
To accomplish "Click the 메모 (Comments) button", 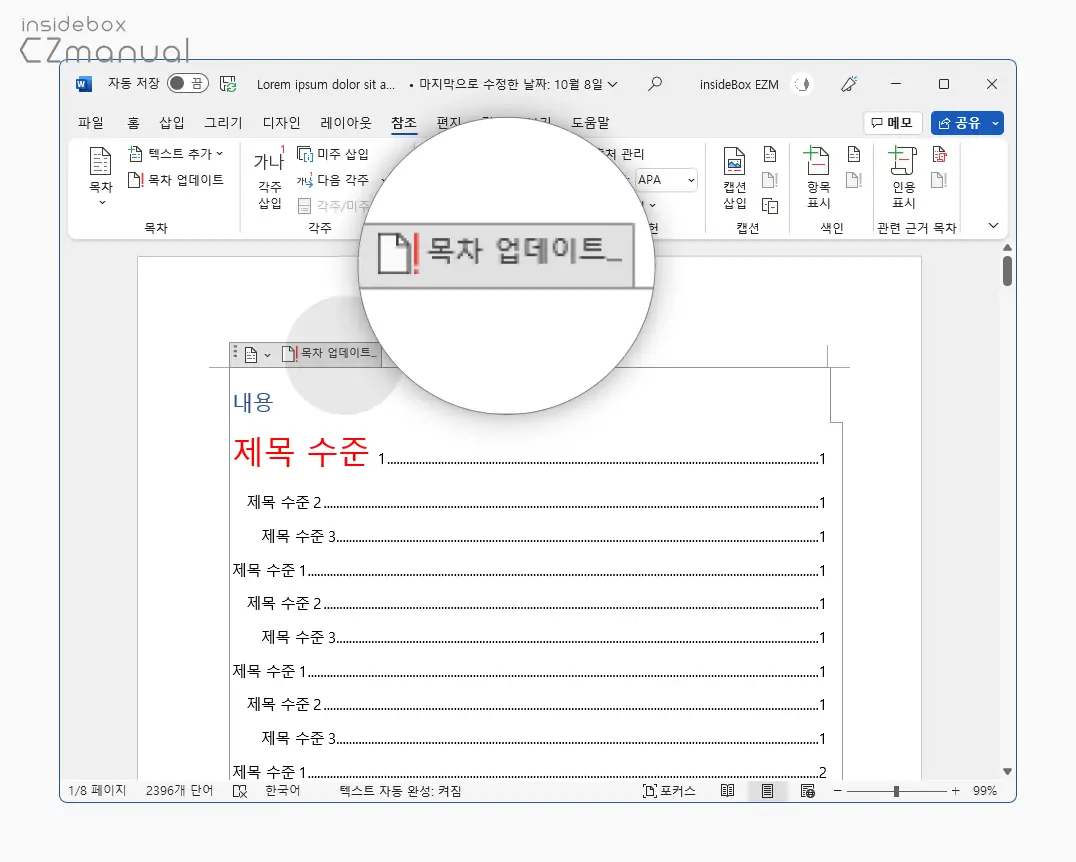I will click(890, 122).
